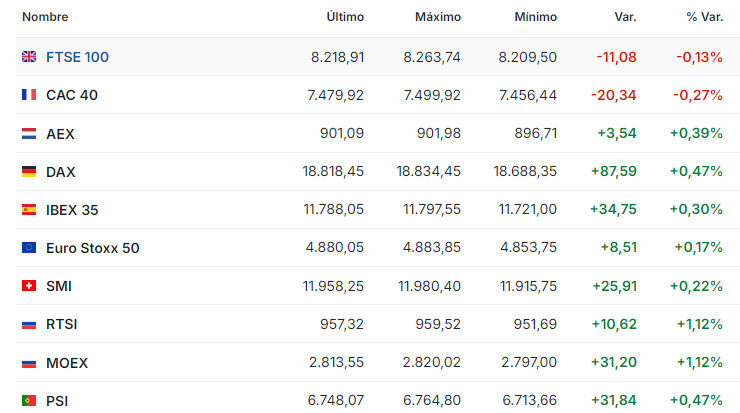Click the German flag icon beside DAX

[x=29, y=172]
